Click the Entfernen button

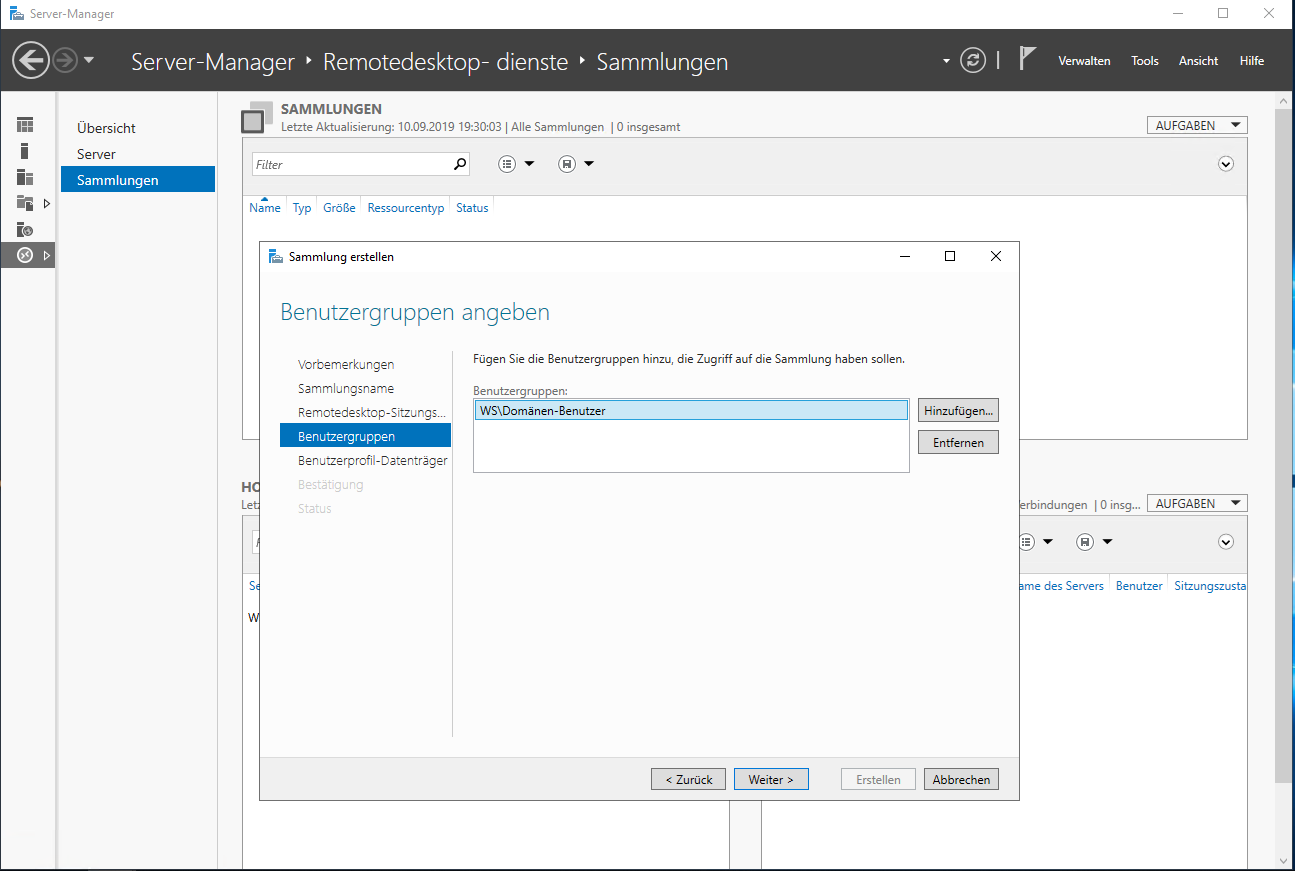(x=958, y=443)
